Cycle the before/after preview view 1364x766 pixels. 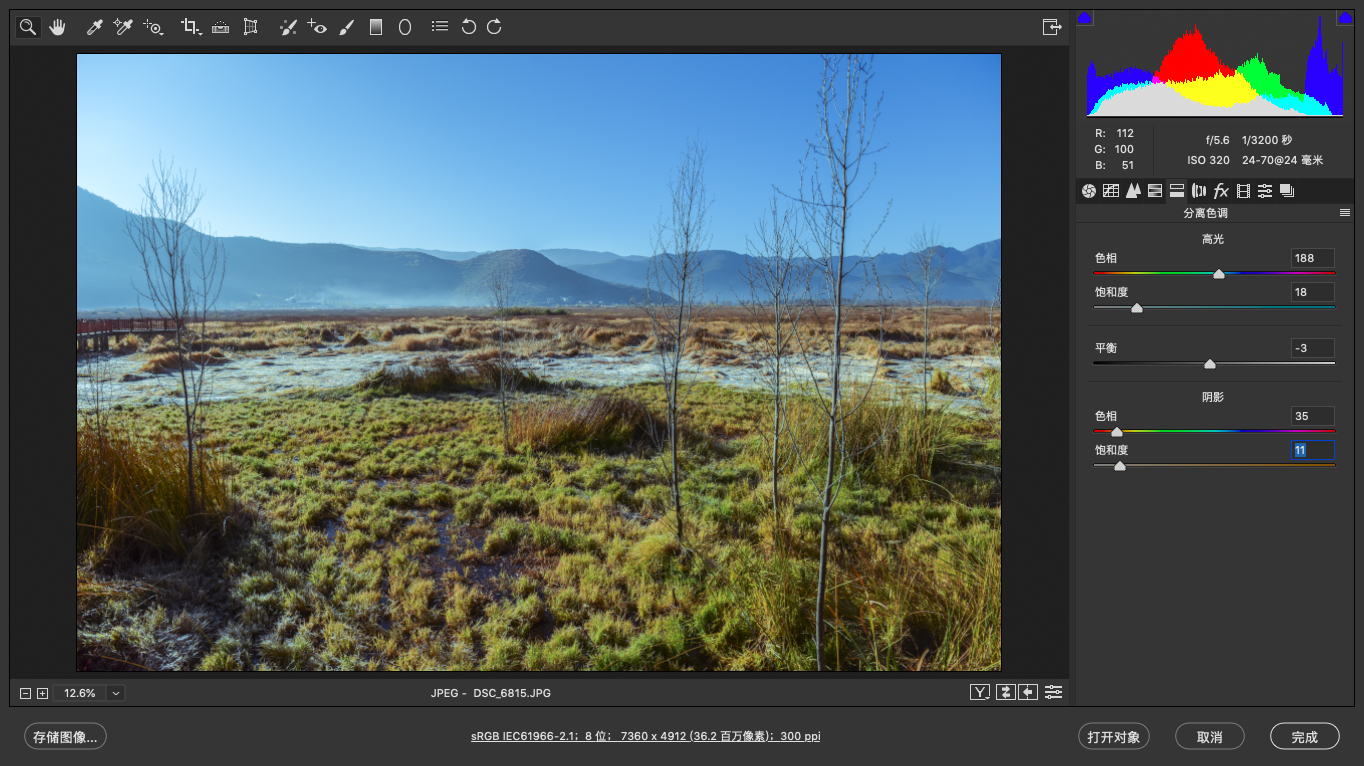(981, 692)
